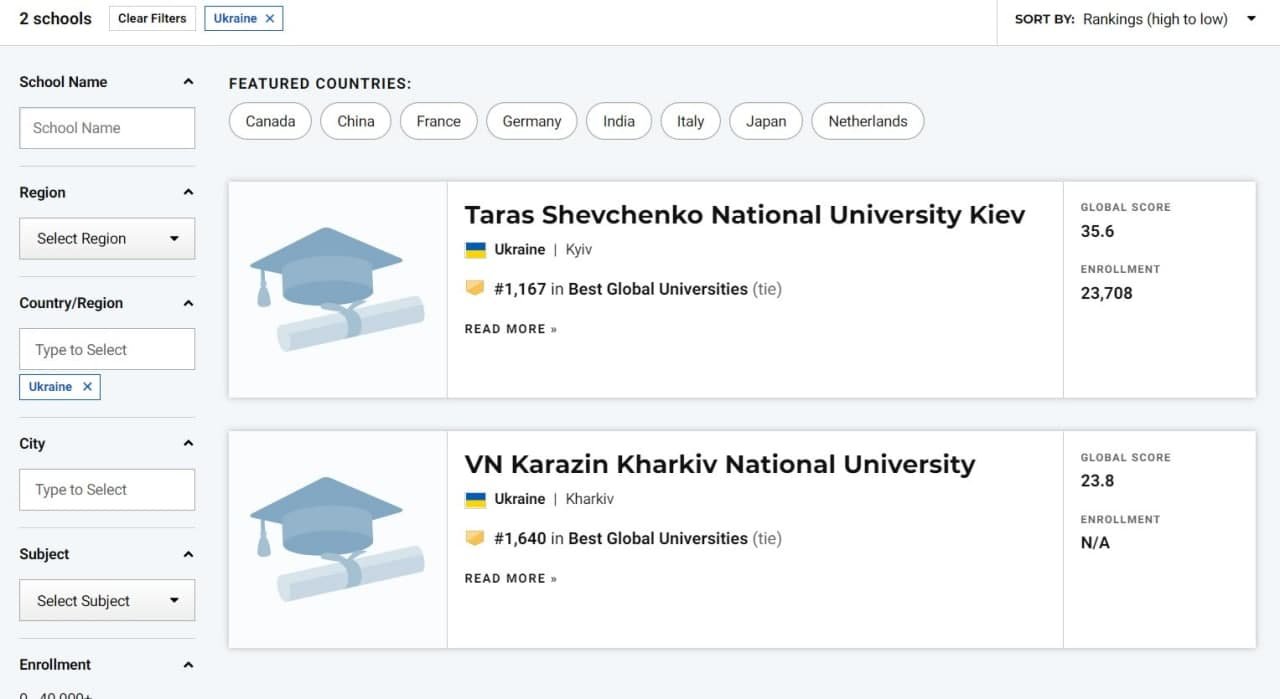Click Ukraine flag icon for Karazin Kharkiv
Image resolution: width=1280 pixels, height=699 pixels.
coord(475,499)
